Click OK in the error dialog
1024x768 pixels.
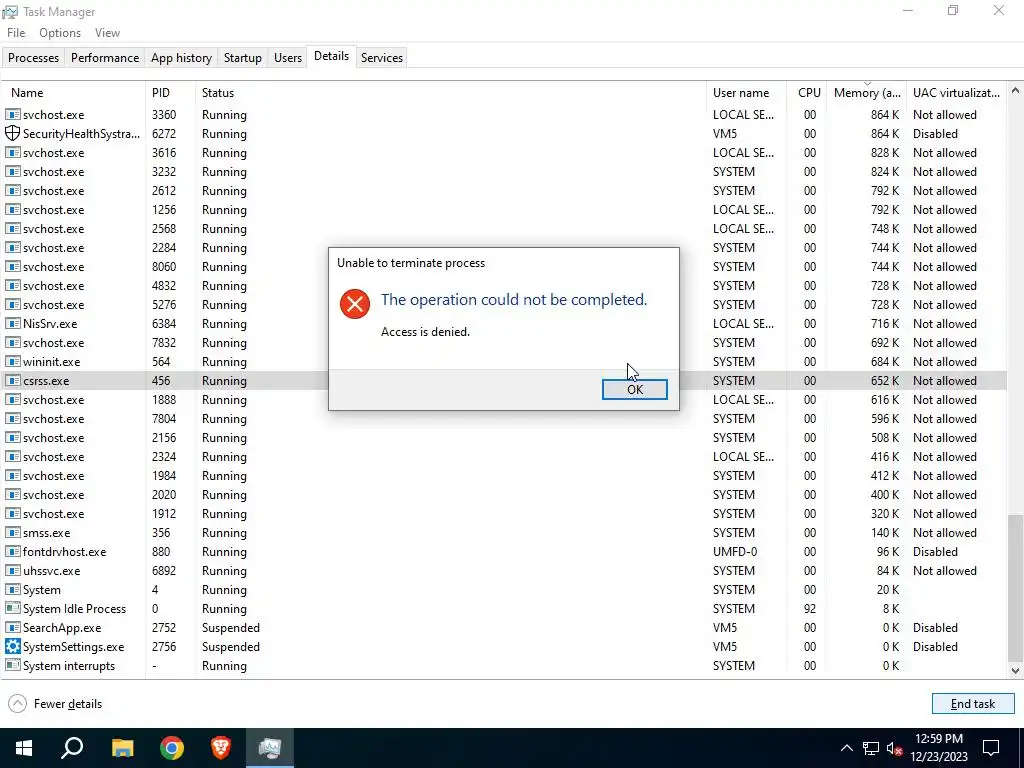point(634,389)
